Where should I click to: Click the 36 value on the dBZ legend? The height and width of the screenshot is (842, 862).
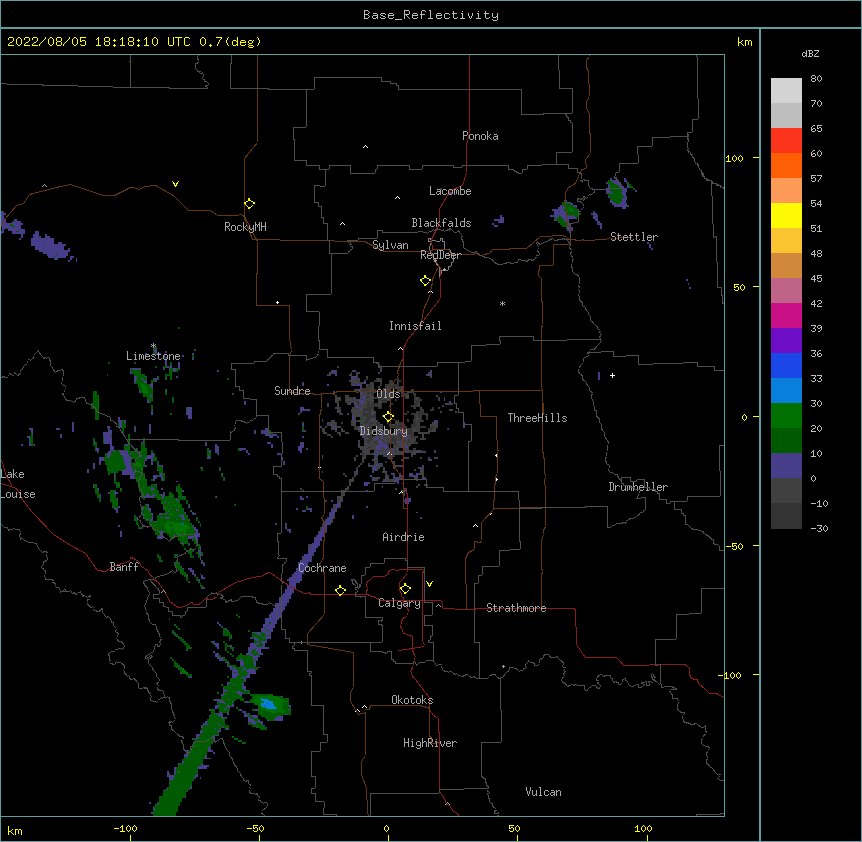(x=816, y=353)
